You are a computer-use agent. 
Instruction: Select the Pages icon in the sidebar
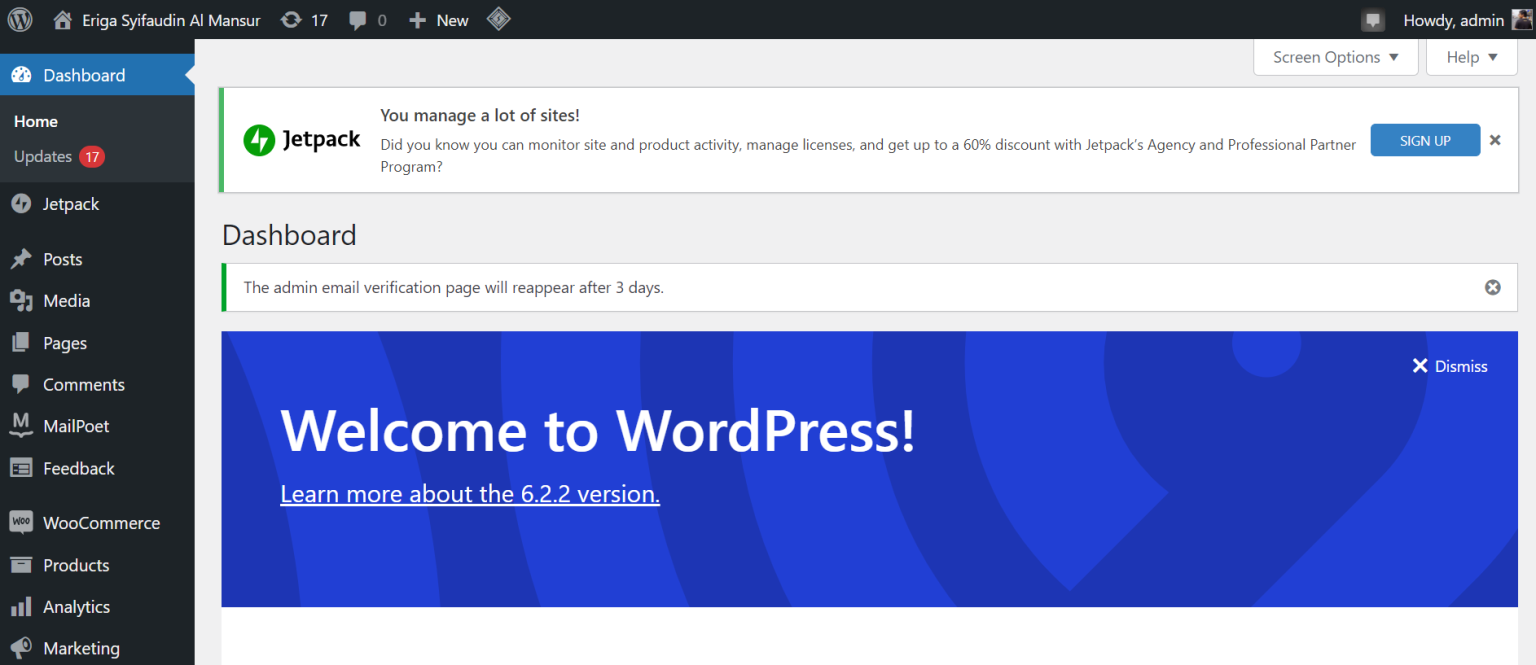(x=21, y=342)
